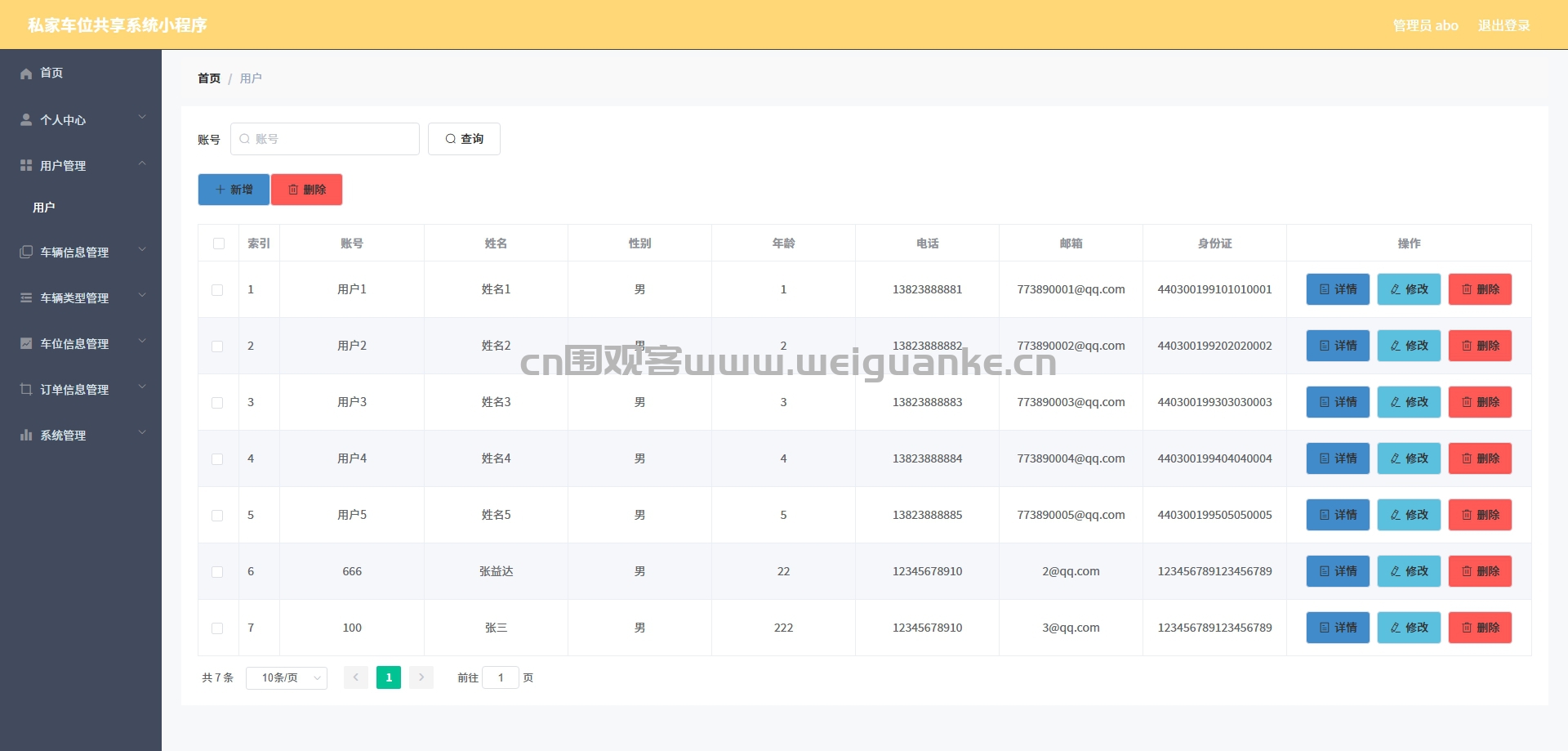Open 首页 in the sidebar menu

81,73
